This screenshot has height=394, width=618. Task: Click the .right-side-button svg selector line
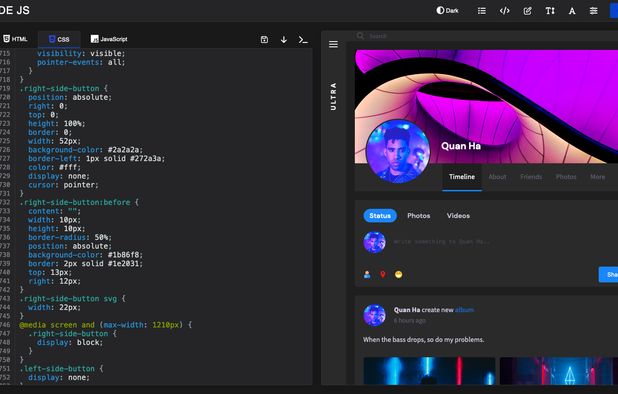pyautogui.click(x=72, y=299)
